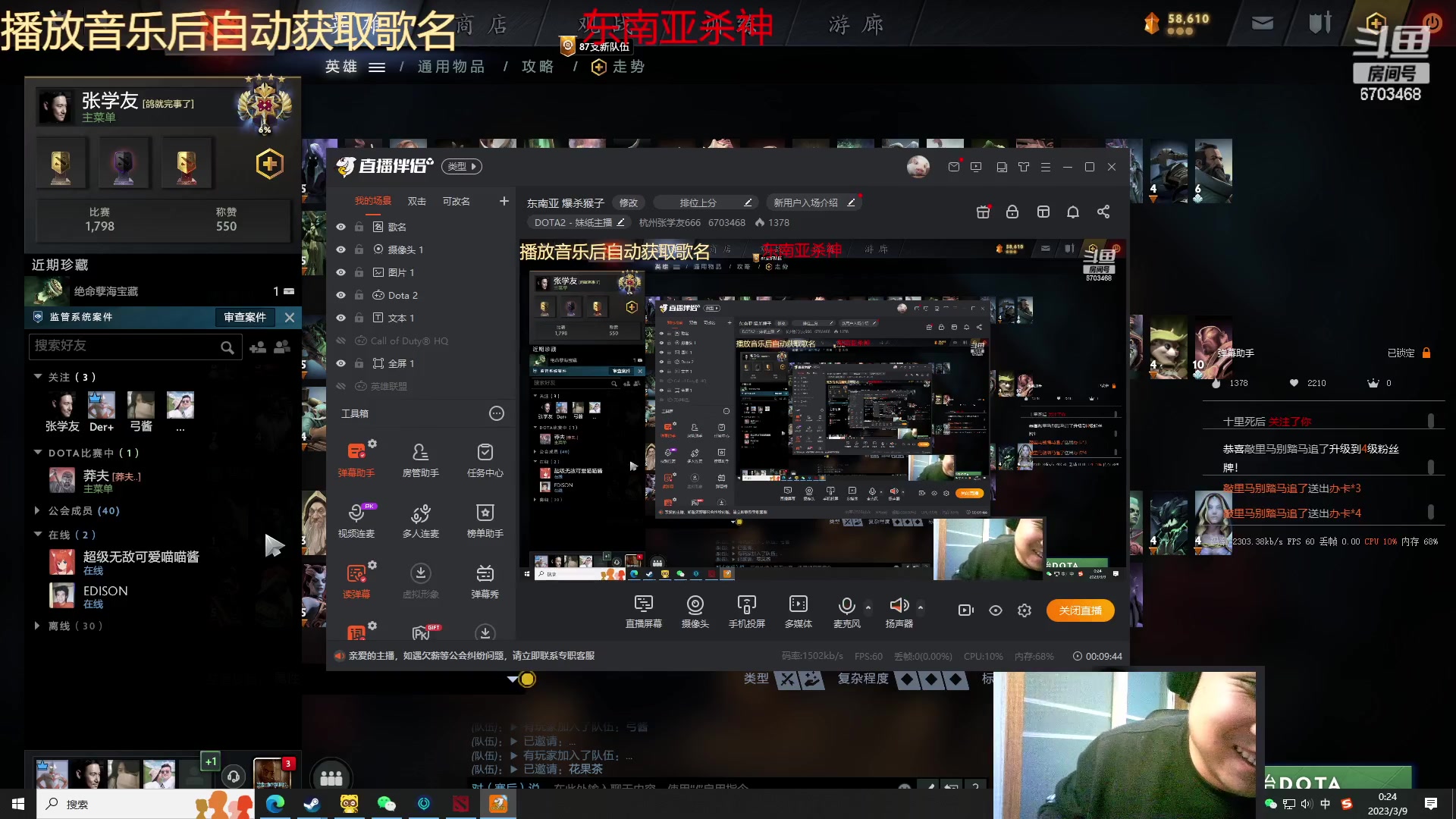
Task: Expand the 离线 (30) friends group
Action: coord(37,626)
